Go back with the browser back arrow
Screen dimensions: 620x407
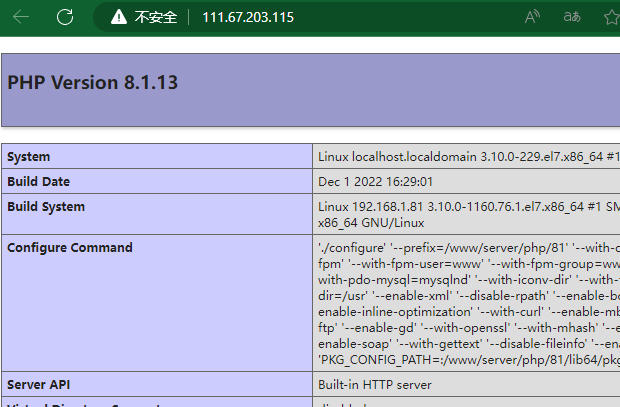coord(21,17)
